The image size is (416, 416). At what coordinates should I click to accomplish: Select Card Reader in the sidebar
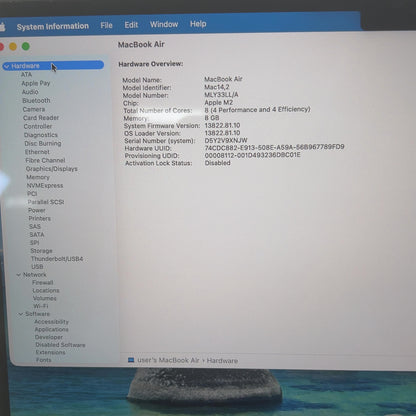tap(41, 118)
